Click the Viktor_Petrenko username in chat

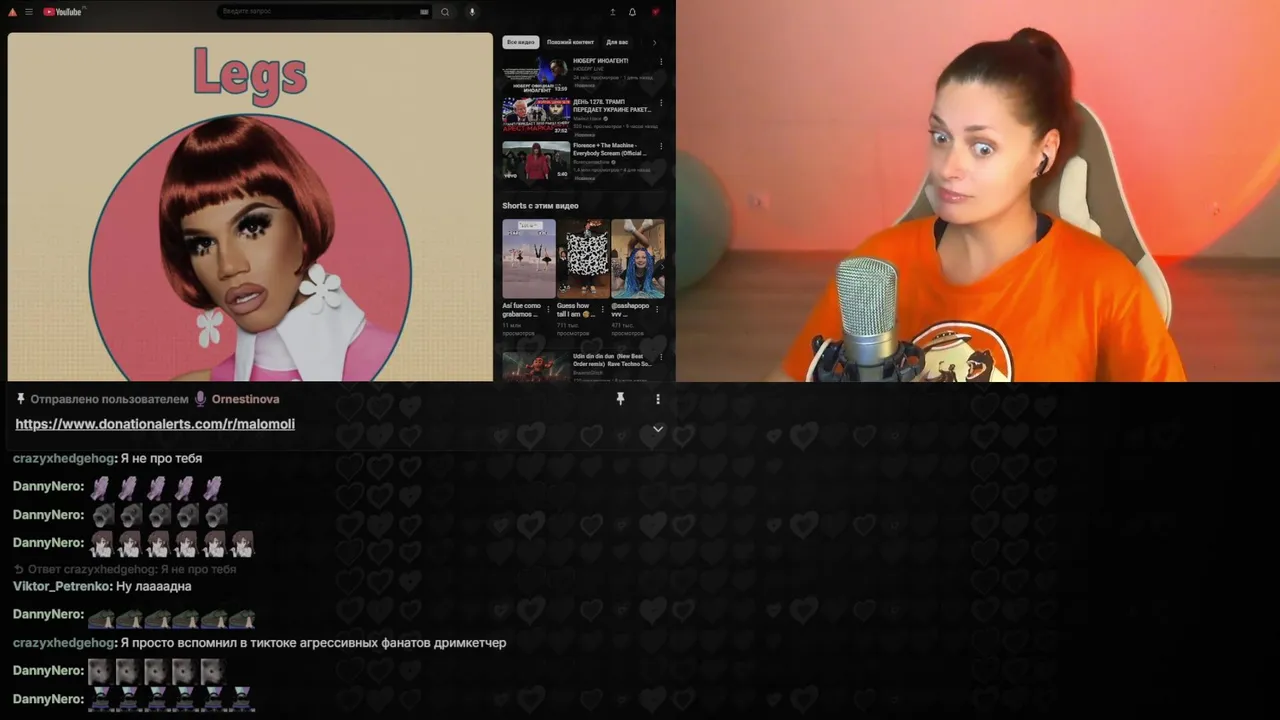click(61, 586)
